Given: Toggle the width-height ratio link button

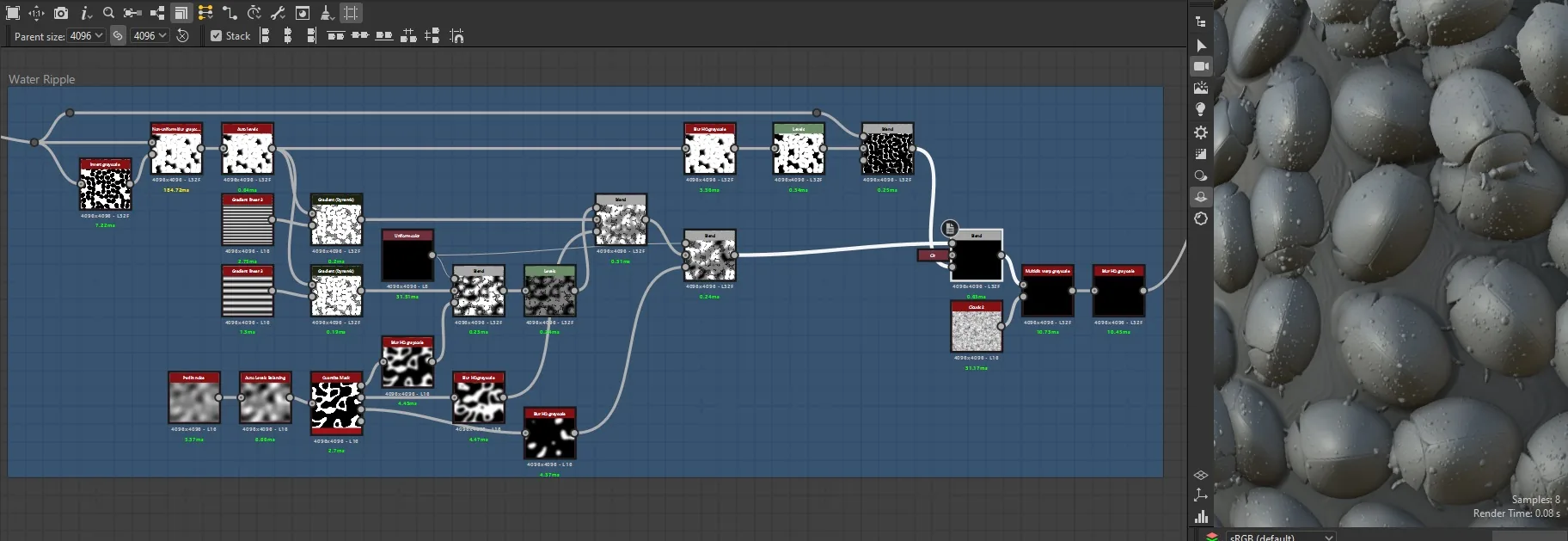Looking at the screenshot, I should 118,36.
